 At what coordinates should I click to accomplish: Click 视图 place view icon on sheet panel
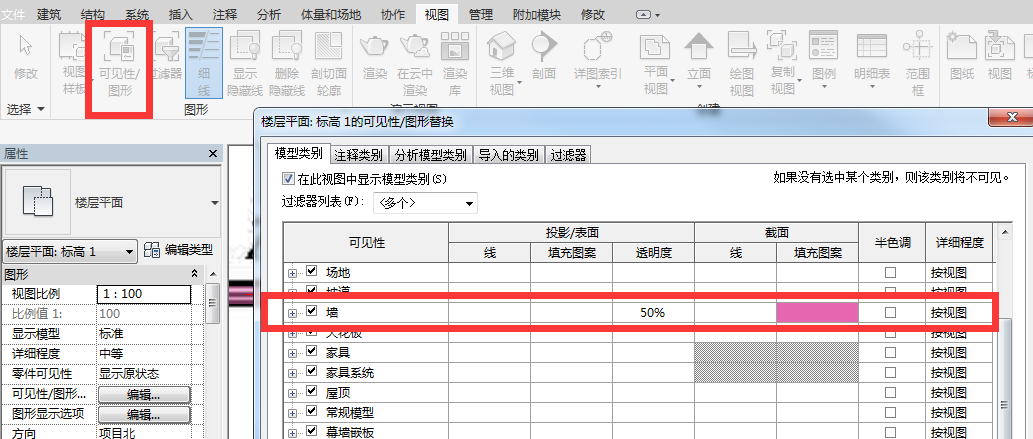coord(999,58)
